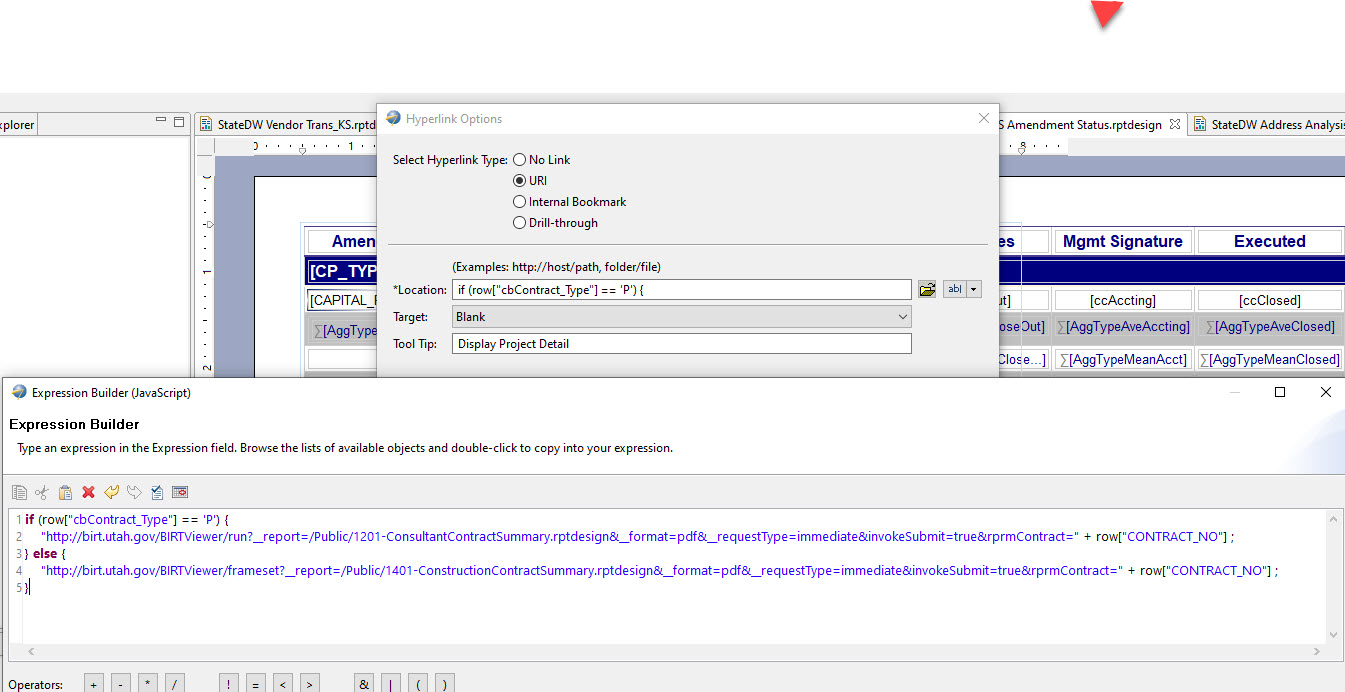
Task: Click the Mgmt Signature column header
Action: coord(1122,241)
